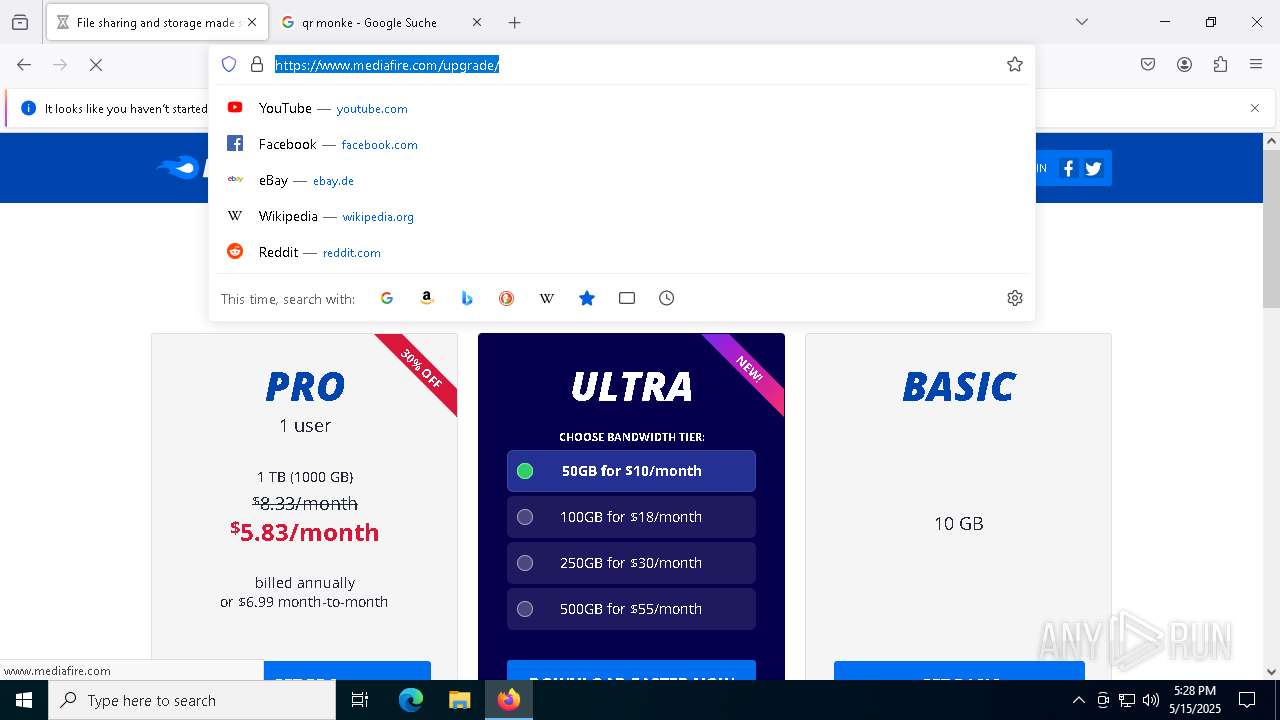Open Windows notification center

pyautogui.click(x=1247, y=700)
